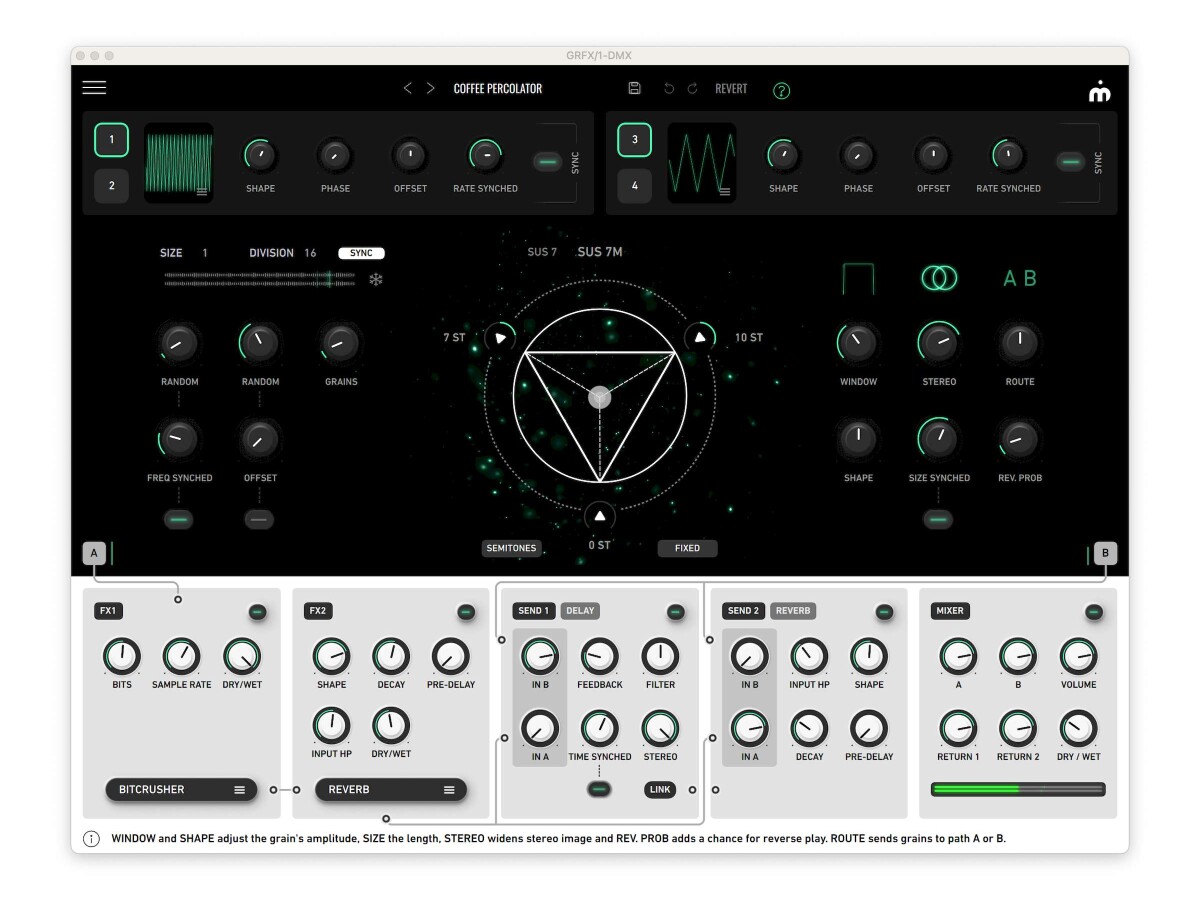Viewport: 1200px width, 900px height.
Task: Click the redo arrow icon
Action: (692, 88)
